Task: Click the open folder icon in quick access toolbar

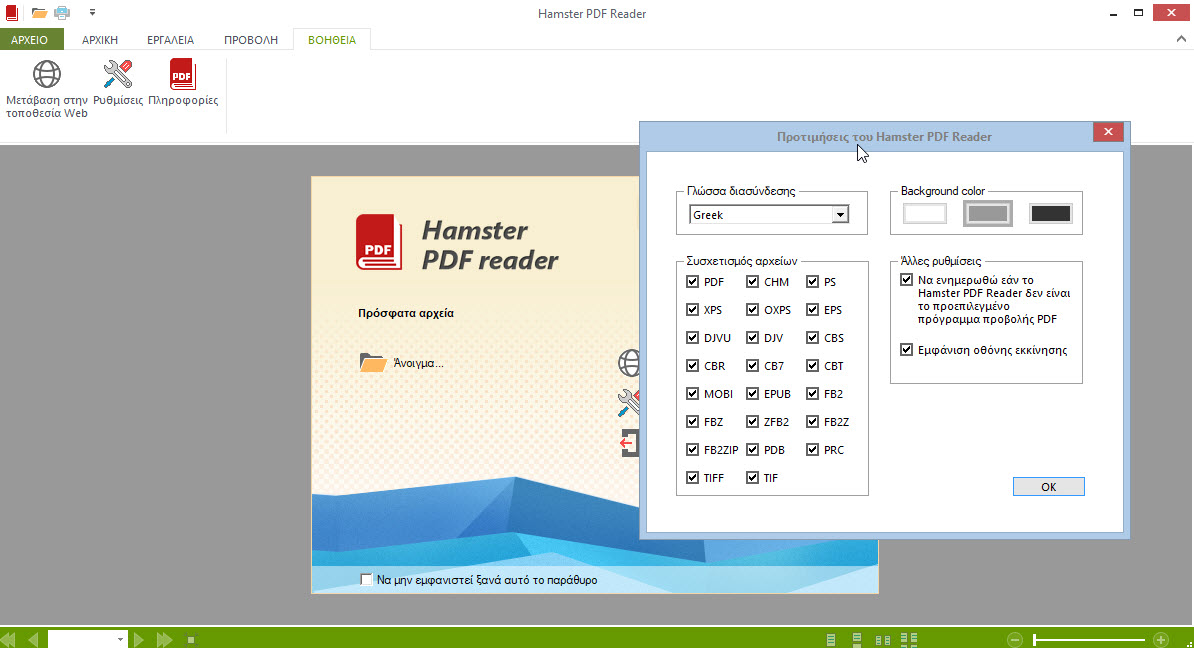Action: (x=39, y=13)
